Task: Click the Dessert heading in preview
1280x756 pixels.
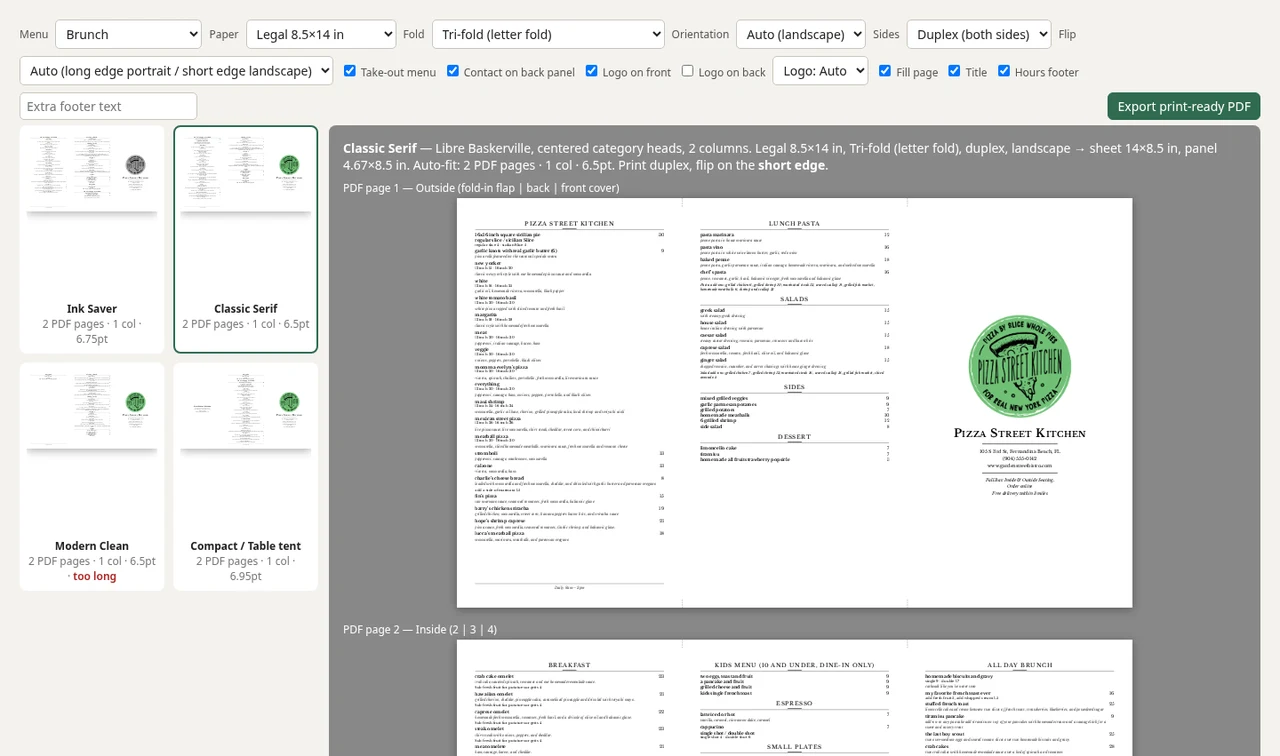Action: [794, 437]
